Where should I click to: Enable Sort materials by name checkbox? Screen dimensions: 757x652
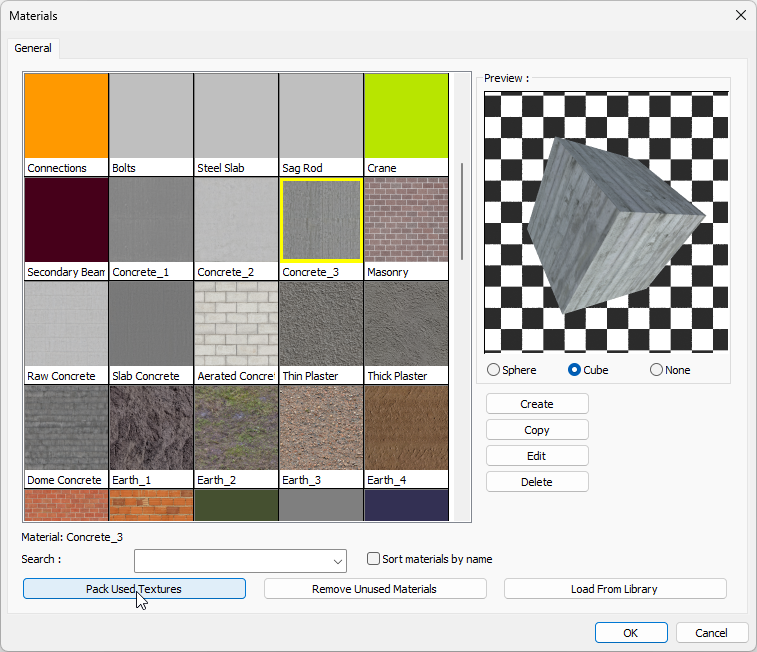373,559
